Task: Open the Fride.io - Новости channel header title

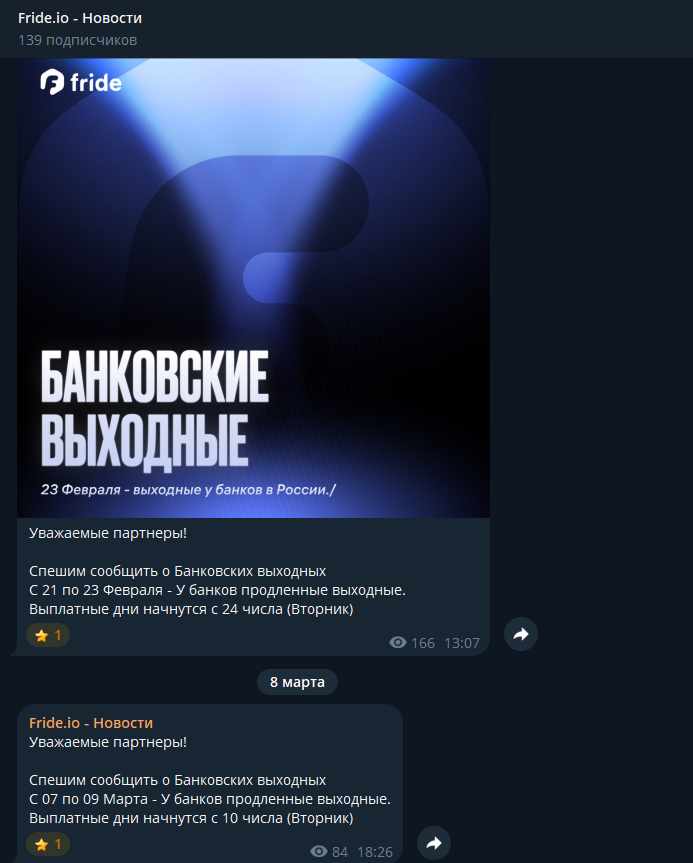Action: click(80, 18)
